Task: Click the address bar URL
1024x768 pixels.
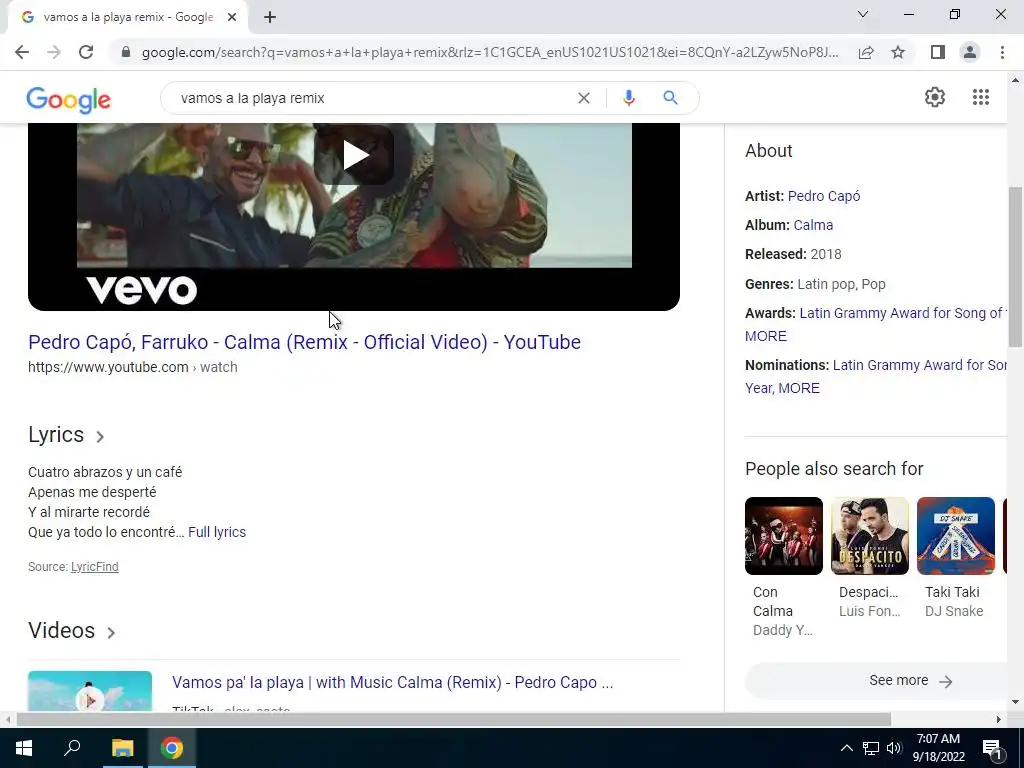Action: [x=490, y=52]
